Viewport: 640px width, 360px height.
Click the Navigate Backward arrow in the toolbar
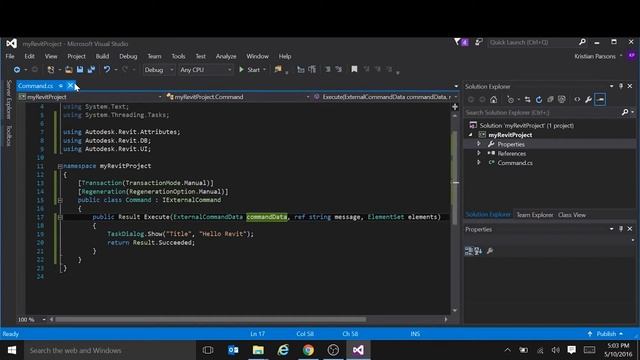tap(17, 70)
